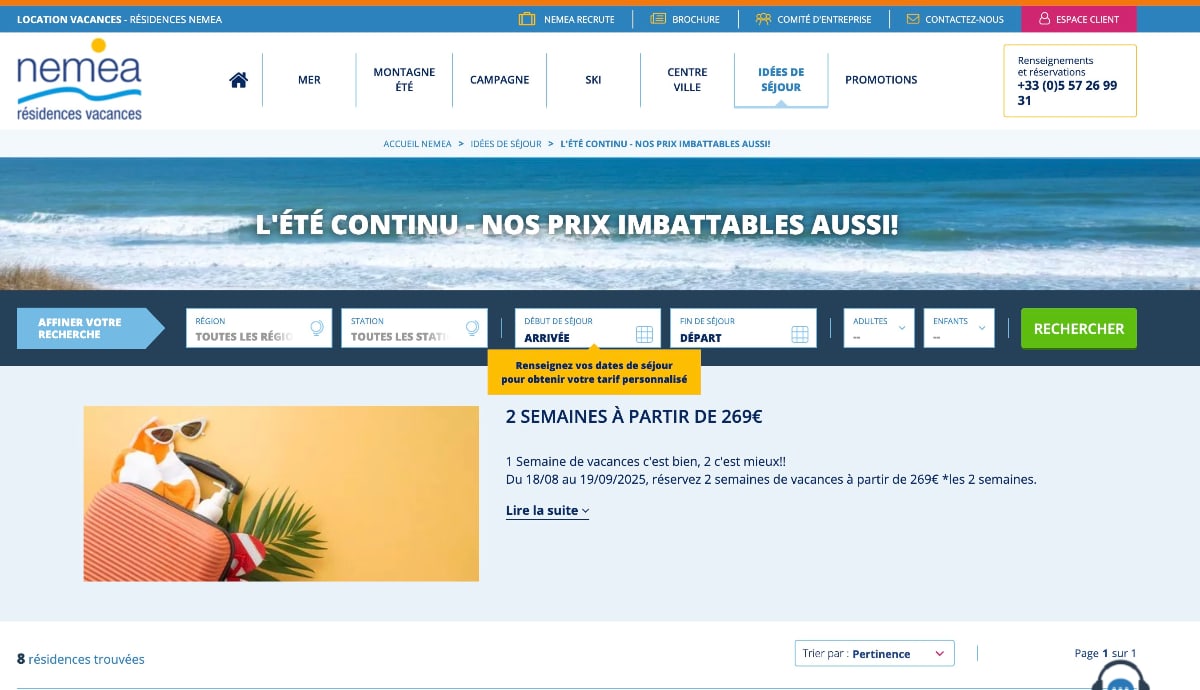This screenshot has width=1200, height=690.
Task: Click the Contactez-nous envelope icon
Action: point(912,19)
